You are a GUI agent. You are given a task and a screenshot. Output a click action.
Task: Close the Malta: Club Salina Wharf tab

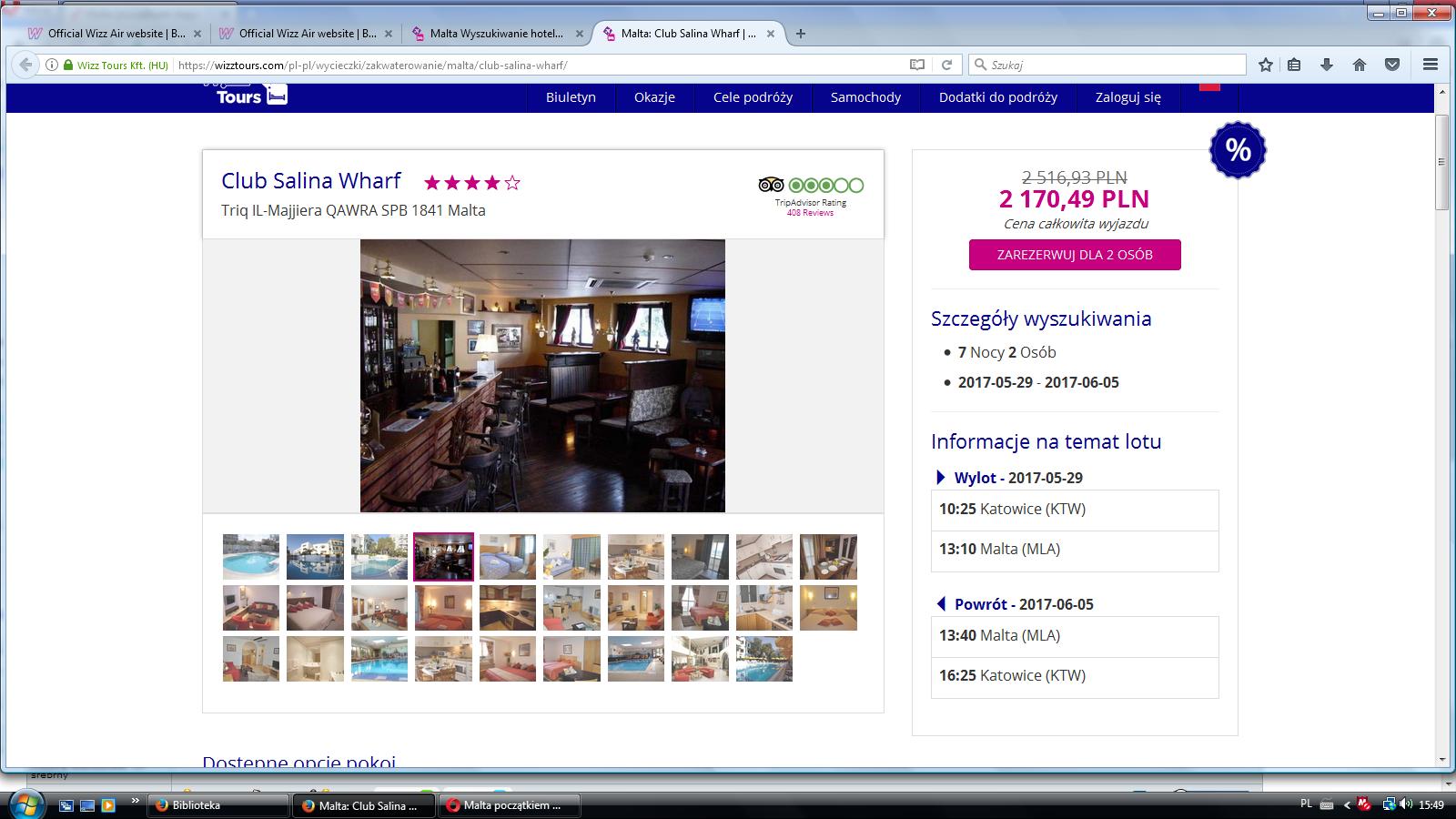pos(771,34)
